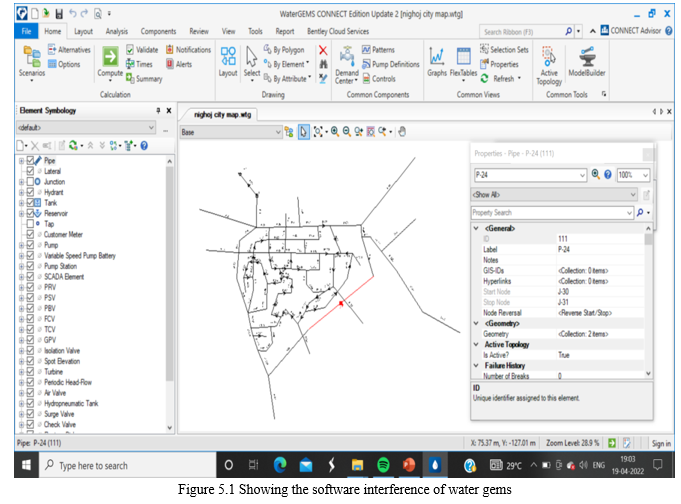Screen dimensions: 681x504
Task: Switch to the Layout ribbon tab
Action: (x=83, y=31)
